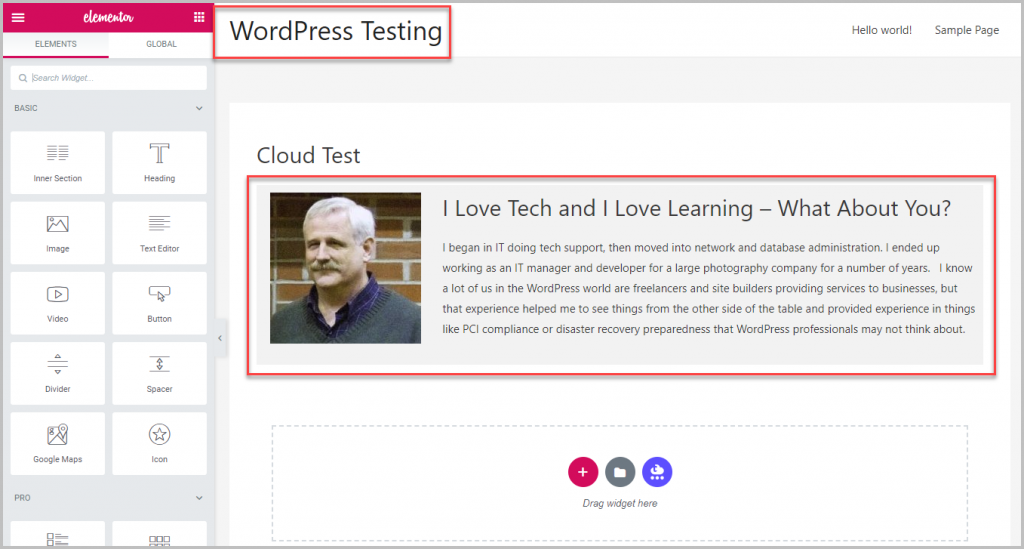Click the purple cloud templates button
Image resolution: width=1024 pixels, height=549 pixels.
[657, 472]
